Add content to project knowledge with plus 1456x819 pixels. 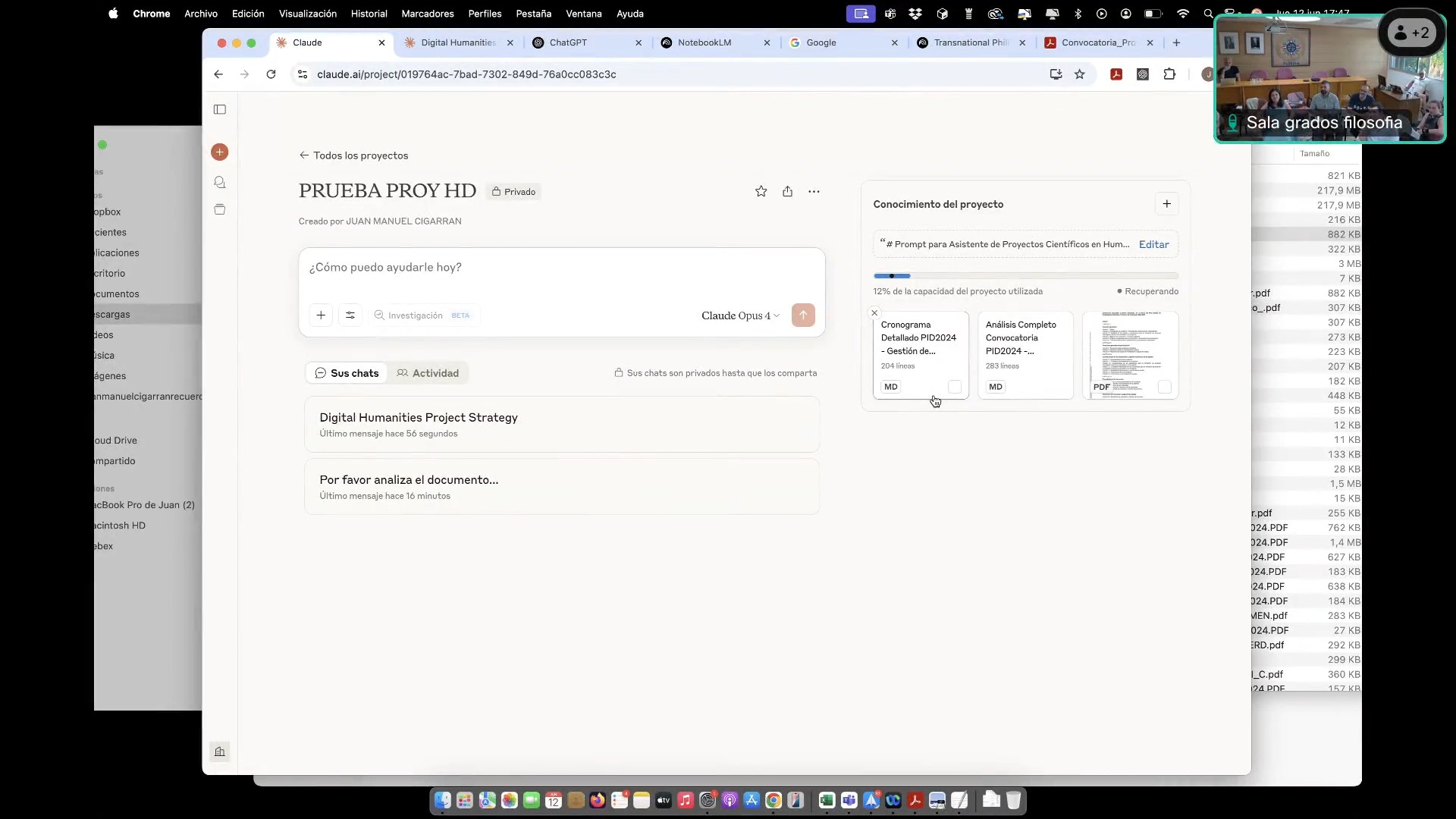(1167, 204)
